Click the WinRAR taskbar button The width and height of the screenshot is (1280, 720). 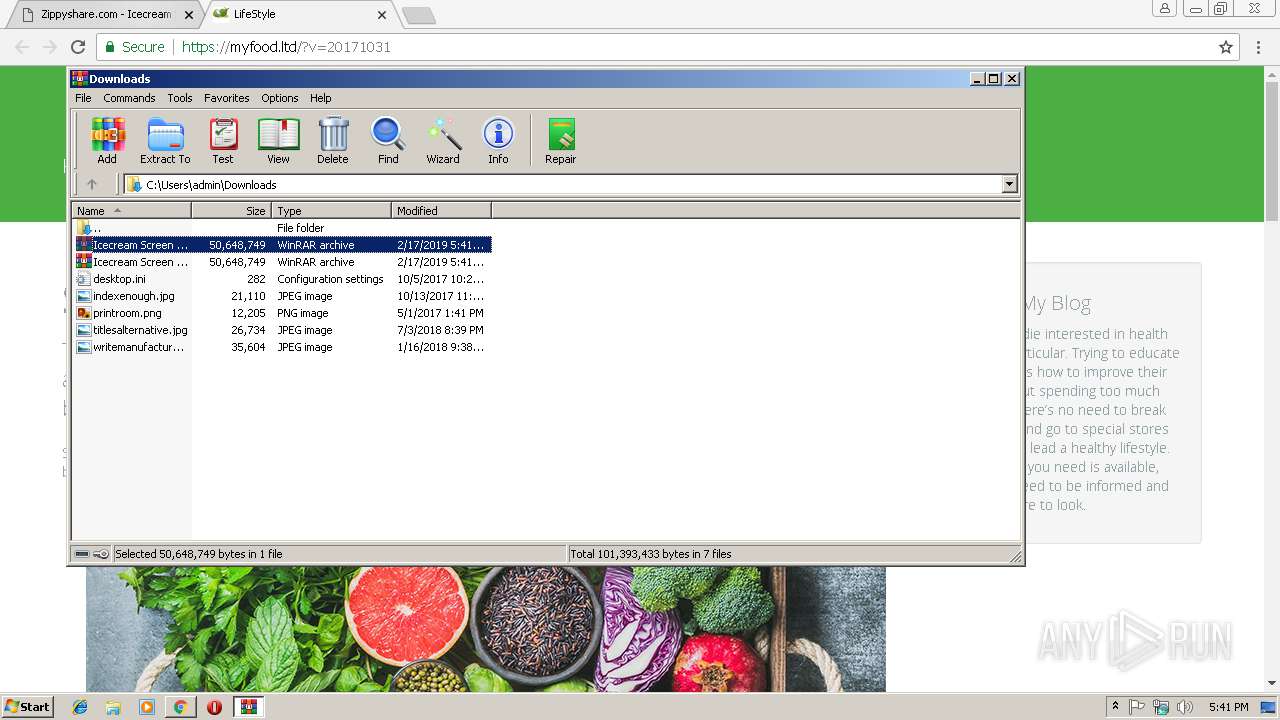[248, 707]
